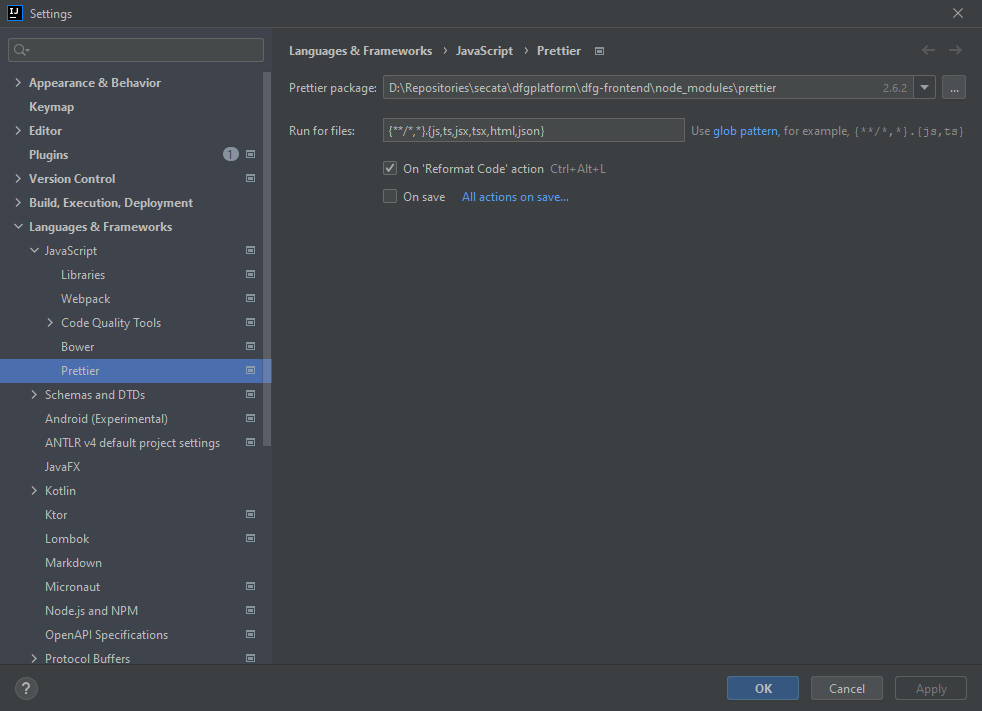Click project-level icon beside OpenAPI Specifications

click(x=251, y=635)
